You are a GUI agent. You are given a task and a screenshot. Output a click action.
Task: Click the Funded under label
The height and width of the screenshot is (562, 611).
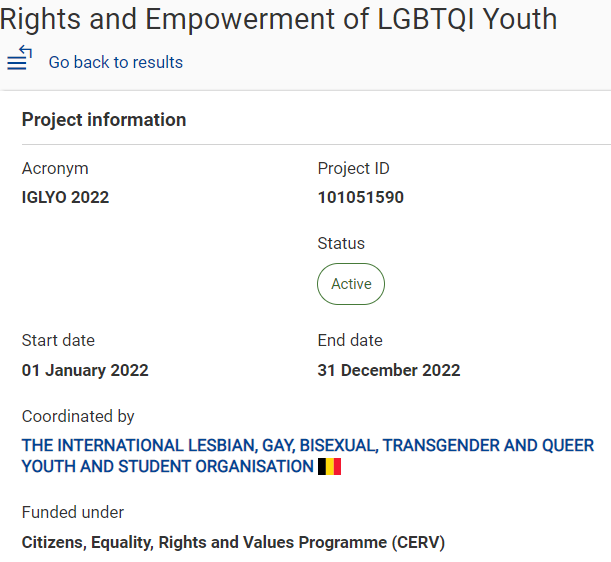click(73, 513)
